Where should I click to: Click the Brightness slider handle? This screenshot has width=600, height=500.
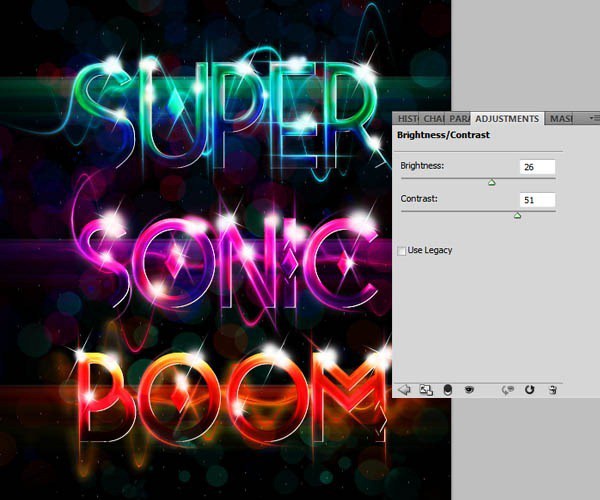(492, 182)
